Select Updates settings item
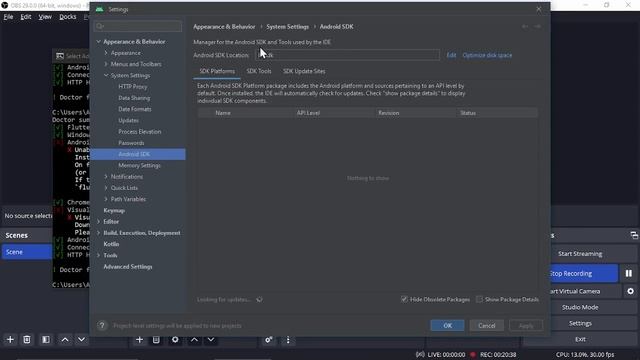 pyautogui.click(x=128, y=120)
